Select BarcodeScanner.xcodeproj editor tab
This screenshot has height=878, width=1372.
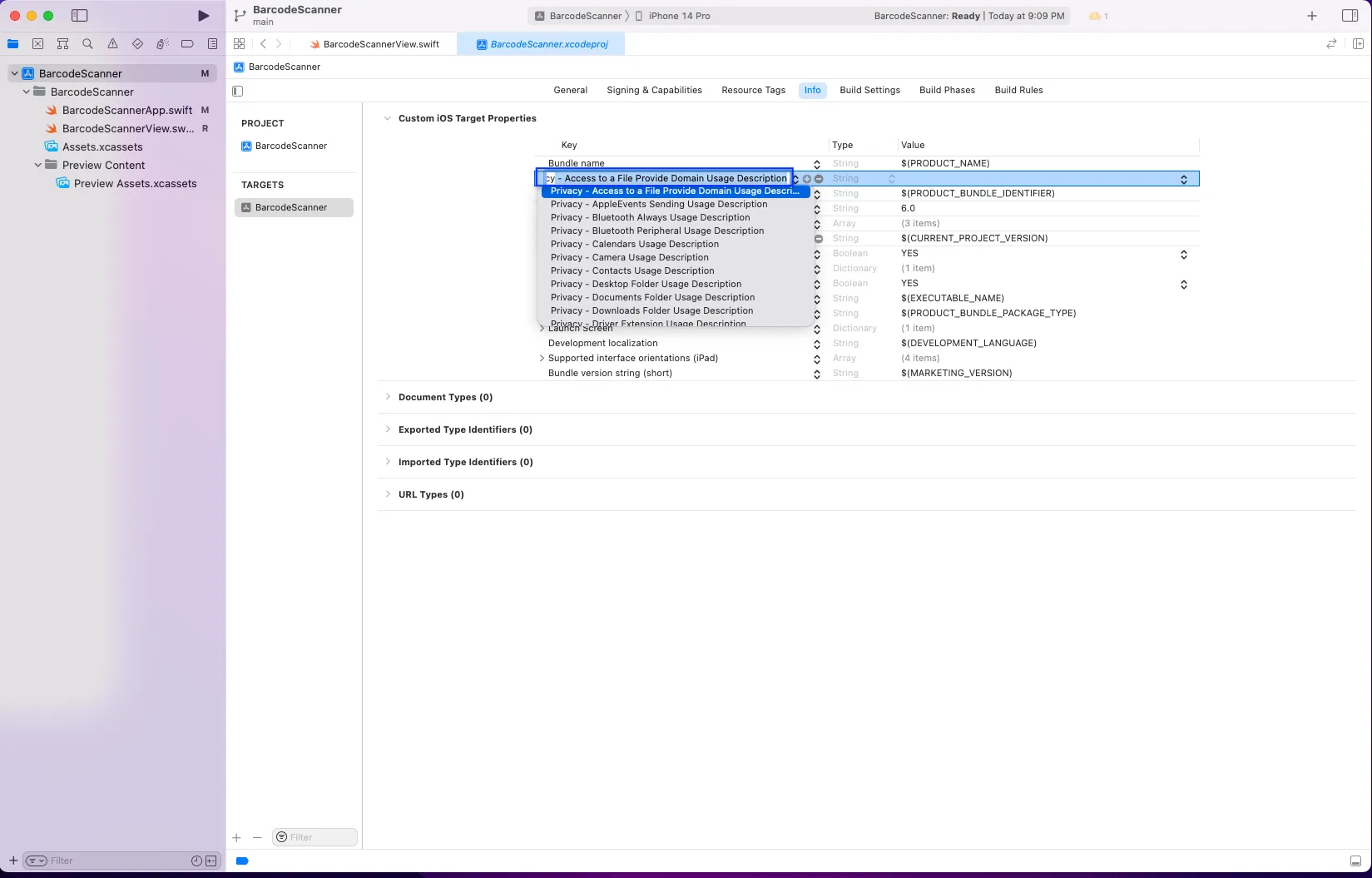[542, 44]
